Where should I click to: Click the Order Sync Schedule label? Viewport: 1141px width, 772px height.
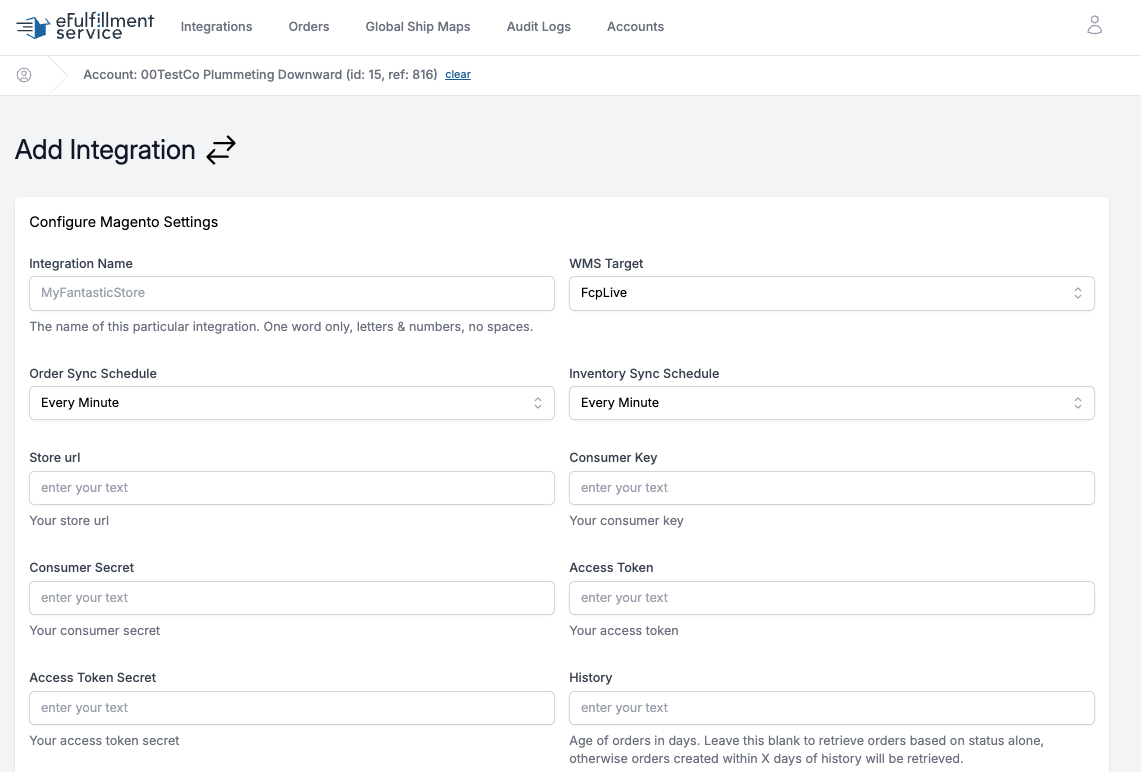tap(93, 373)
